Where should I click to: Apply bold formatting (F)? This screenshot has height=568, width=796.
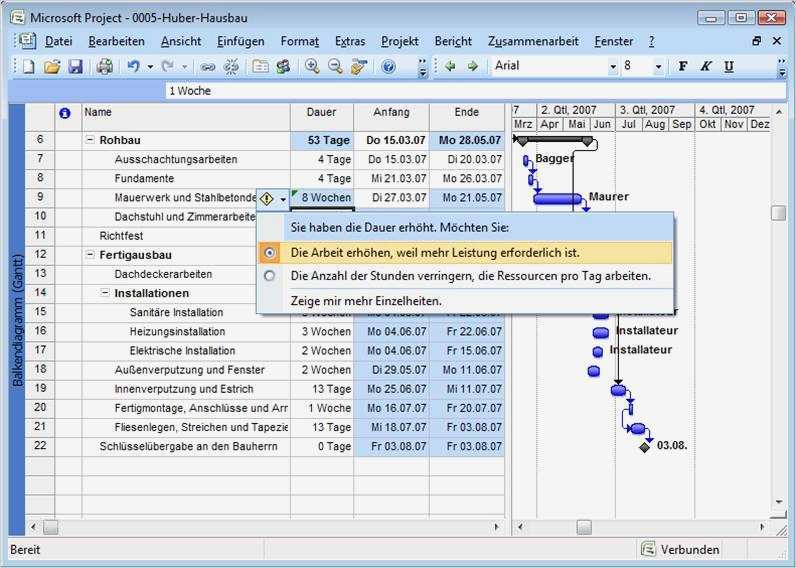pos(683,66)
